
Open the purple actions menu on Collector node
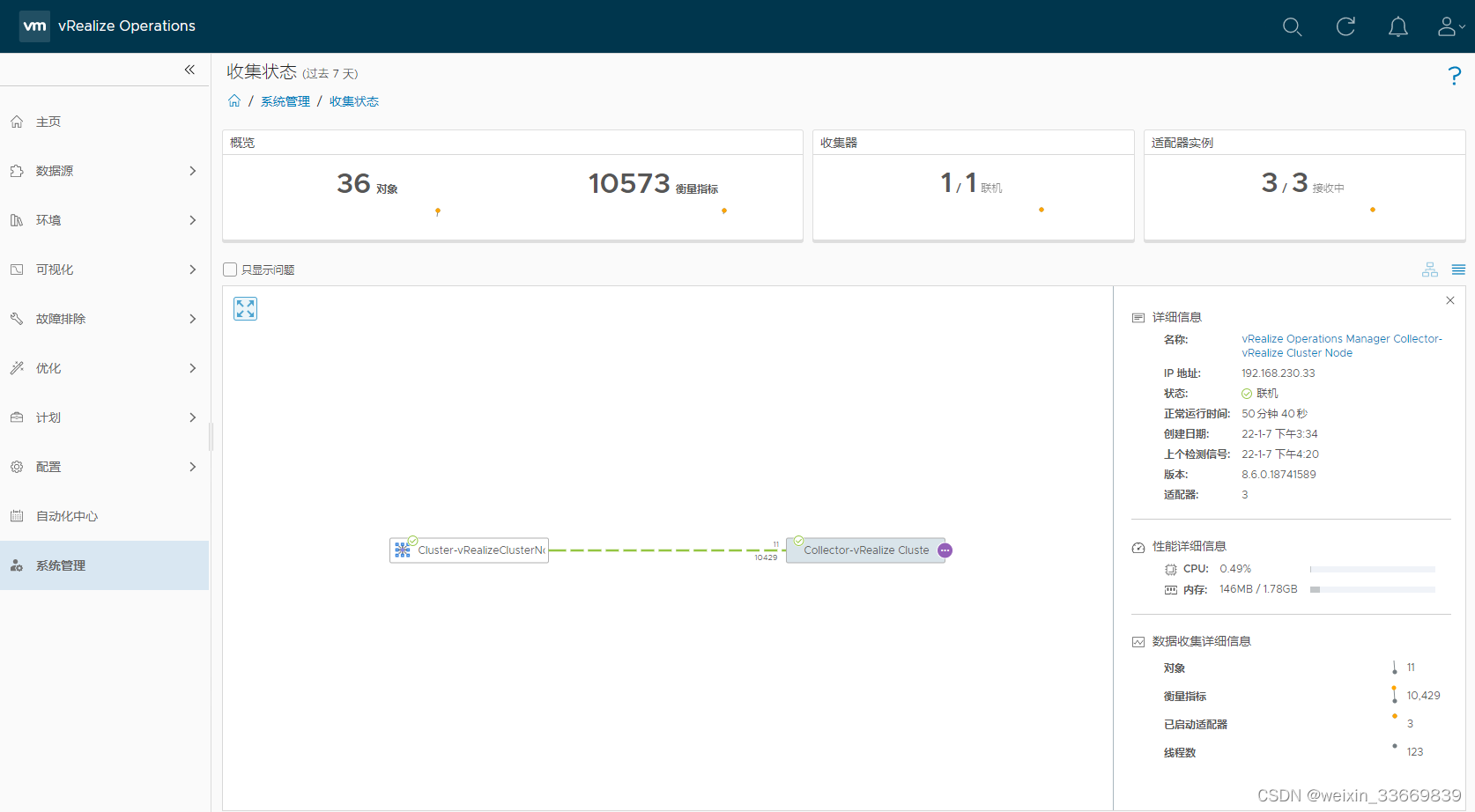click(945, 550)
